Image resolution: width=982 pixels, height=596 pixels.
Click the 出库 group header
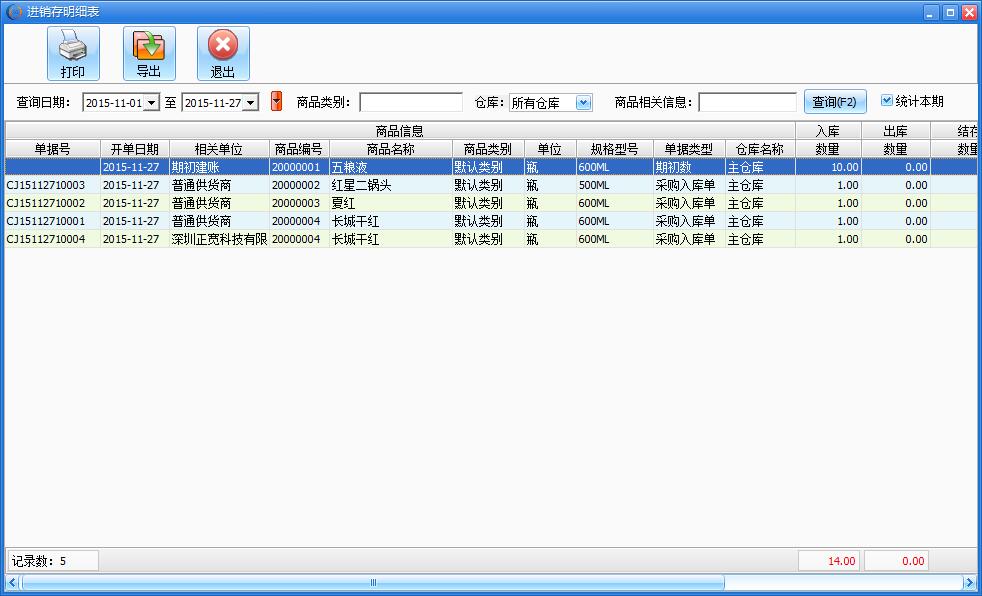[896, 131]
